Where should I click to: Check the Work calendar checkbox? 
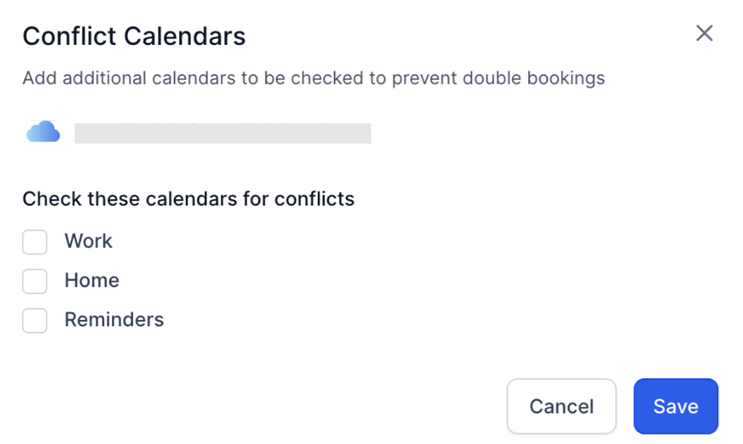coord(35,242)
